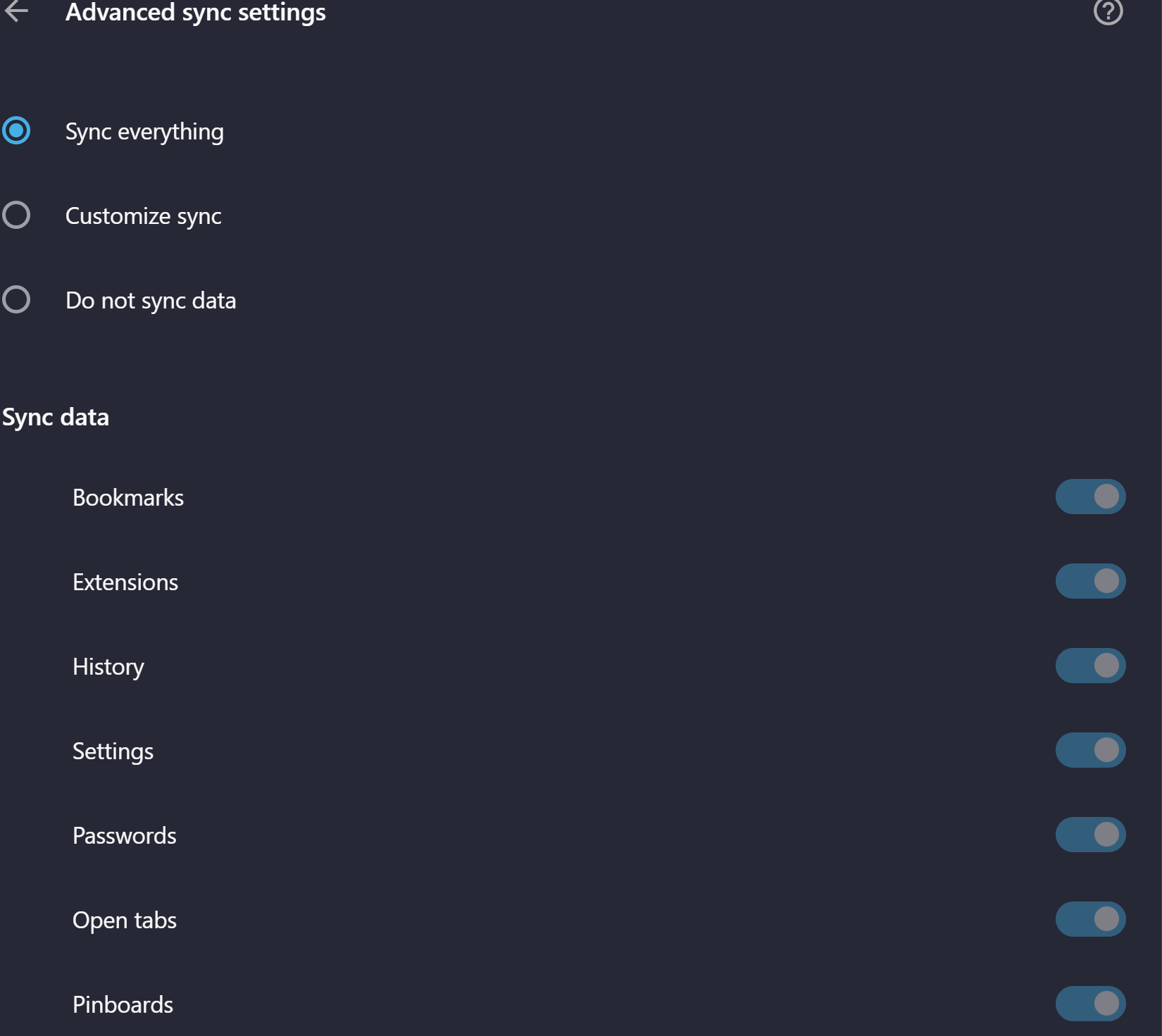Image resolution: width=1162 pixels, height=1036 pixels.
Task: Toggle the Open tabs sync switch
Action: point(1090,919)
